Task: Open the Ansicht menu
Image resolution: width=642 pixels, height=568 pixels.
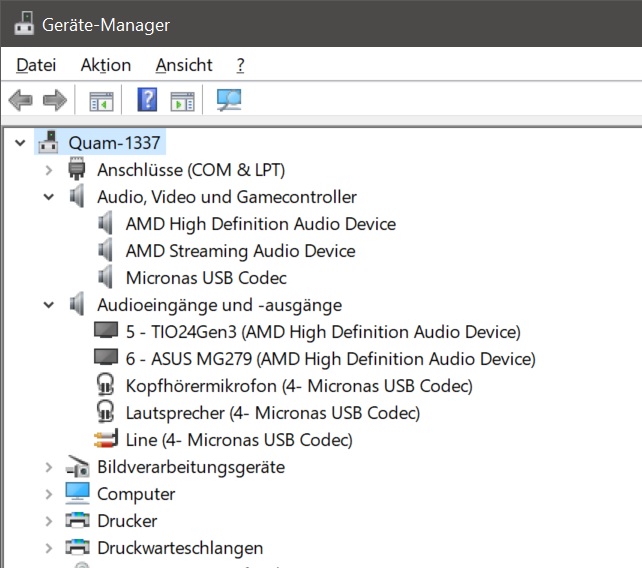Action: [184, 65]
